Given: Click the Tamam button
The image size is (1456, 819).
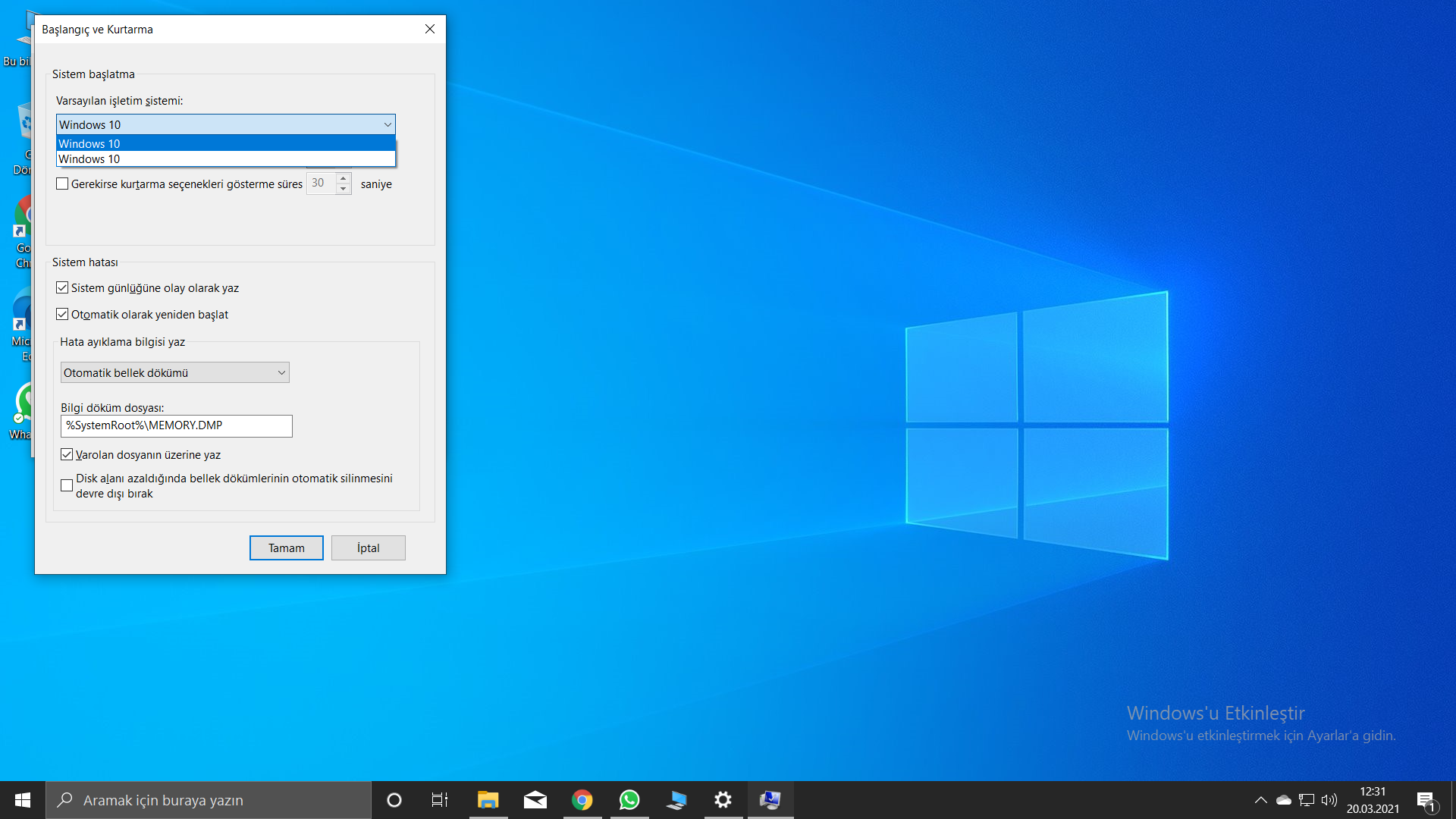Looking at the screenshot, I should click(286, 548).
